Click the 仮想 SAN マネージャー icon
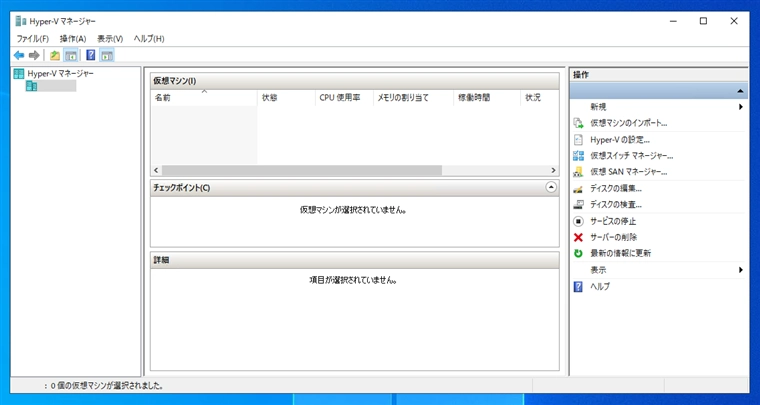760x405 pixels. coord(578,172)
